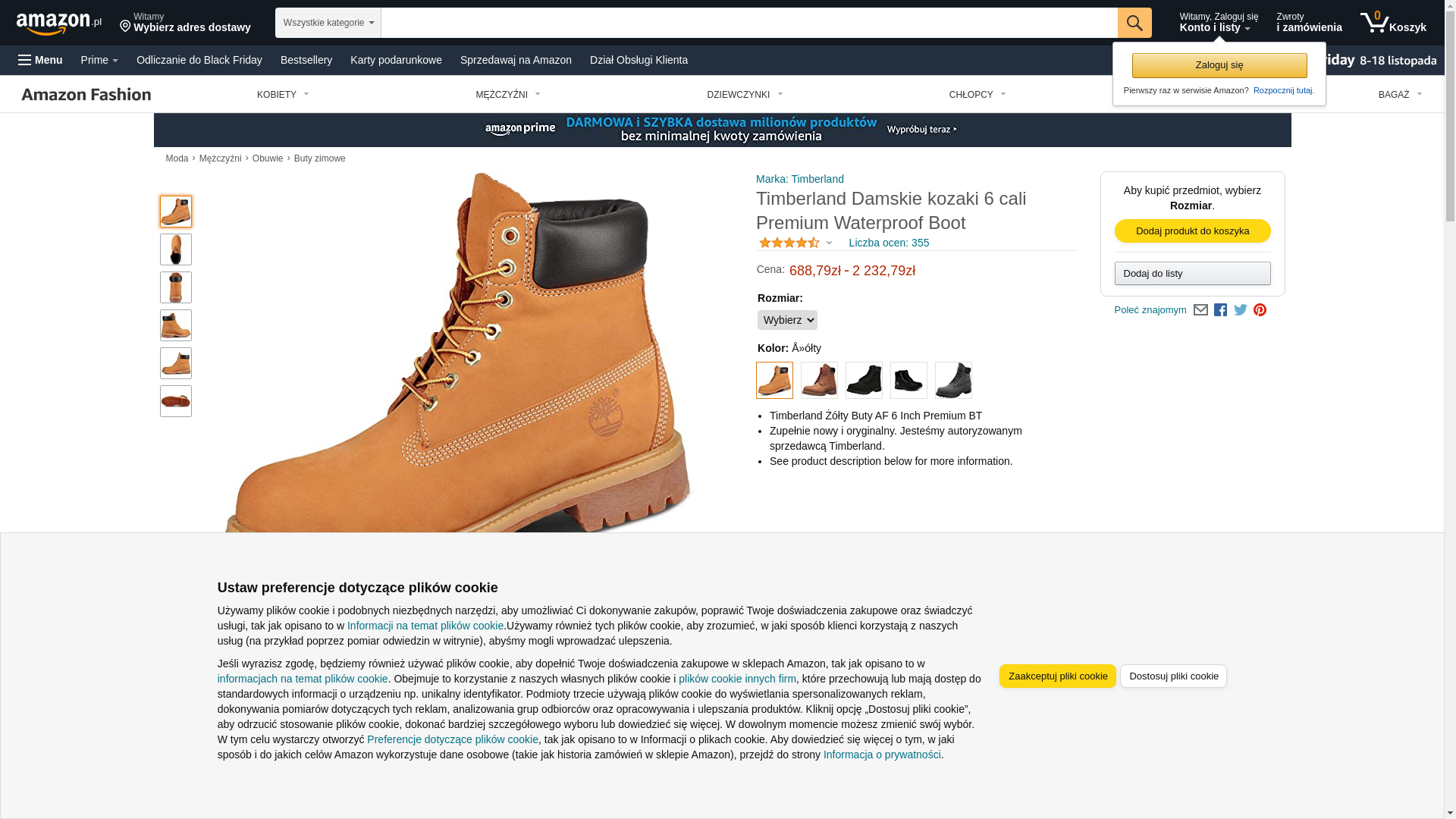Click Zaakceptuj pliki cookie button
This screenshot has width=1456, height=819.
point(1058,676)
